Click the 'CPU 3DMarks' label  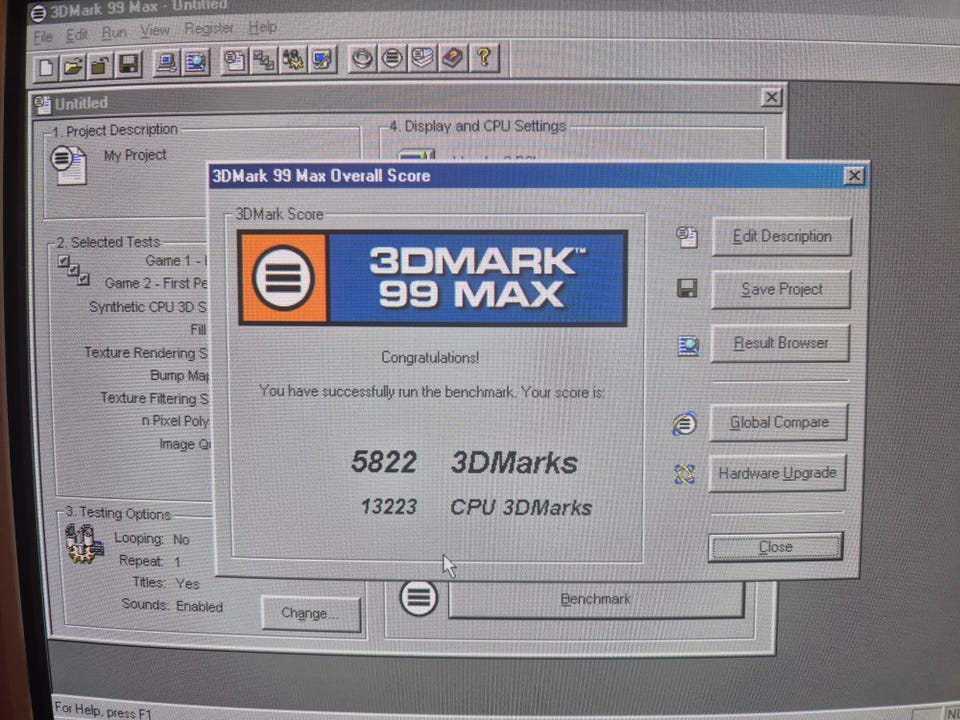click(x=521, y=508)
